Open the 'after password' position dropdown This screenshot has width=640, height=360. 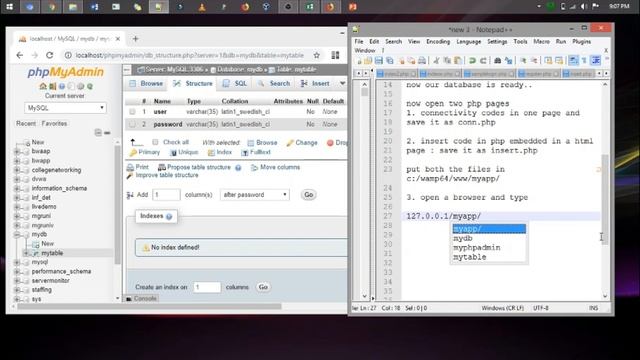(255, 195)
